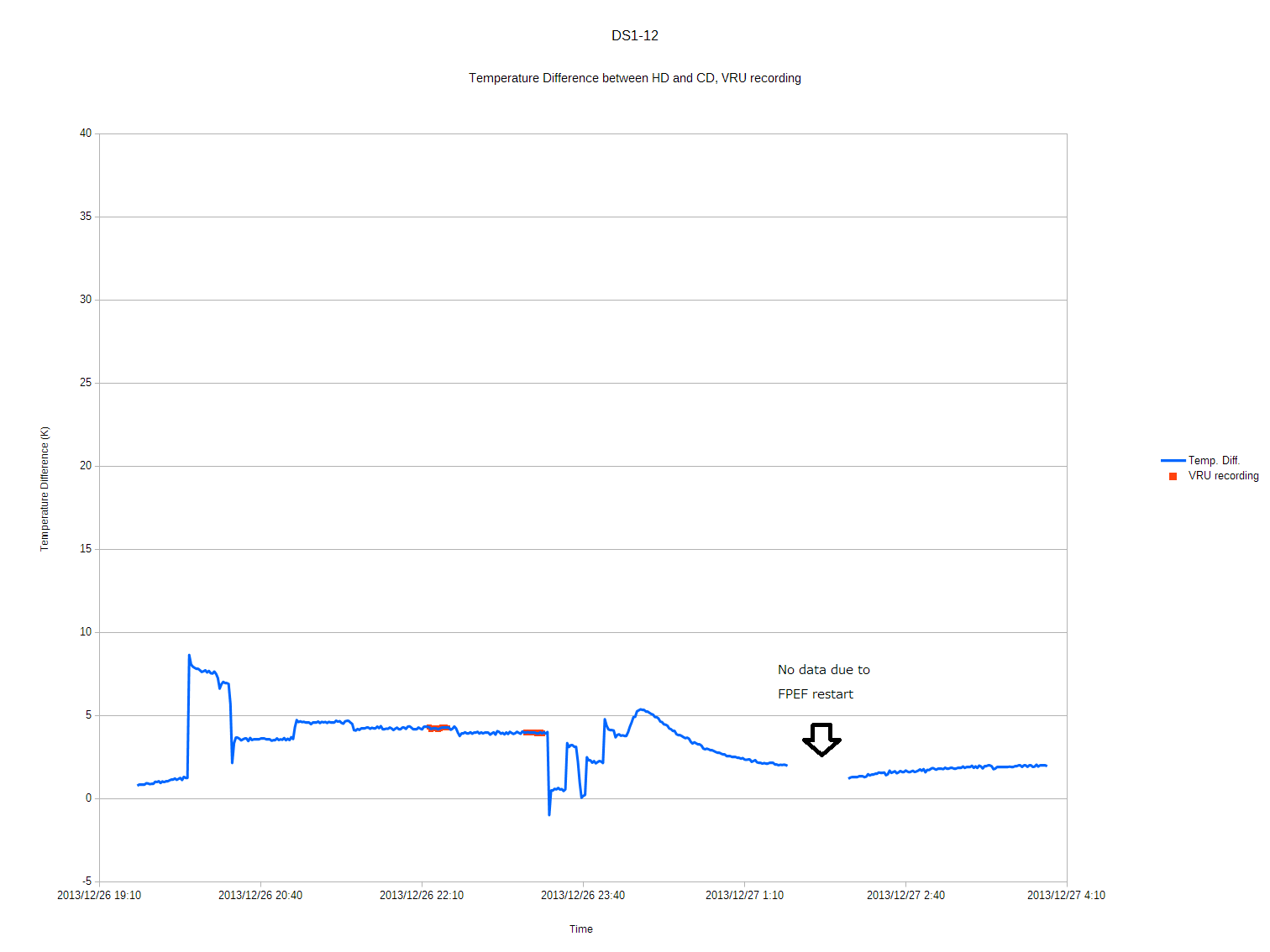Click the 'VRU recording' legend label
This screenshot has width=1270, height=952.
tap(1223, 476)
